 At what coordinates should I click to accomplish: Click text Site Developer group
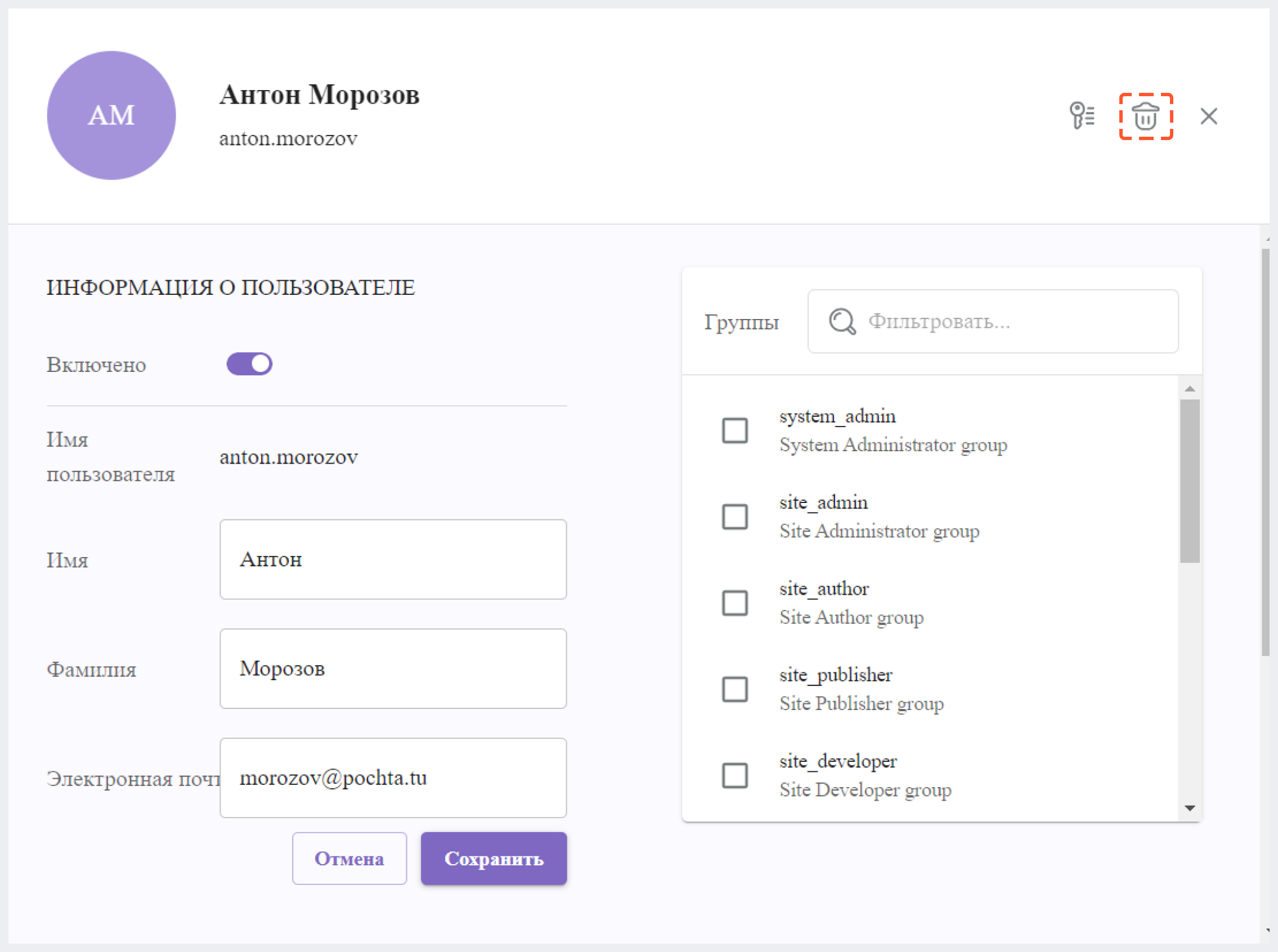[866, 790]
